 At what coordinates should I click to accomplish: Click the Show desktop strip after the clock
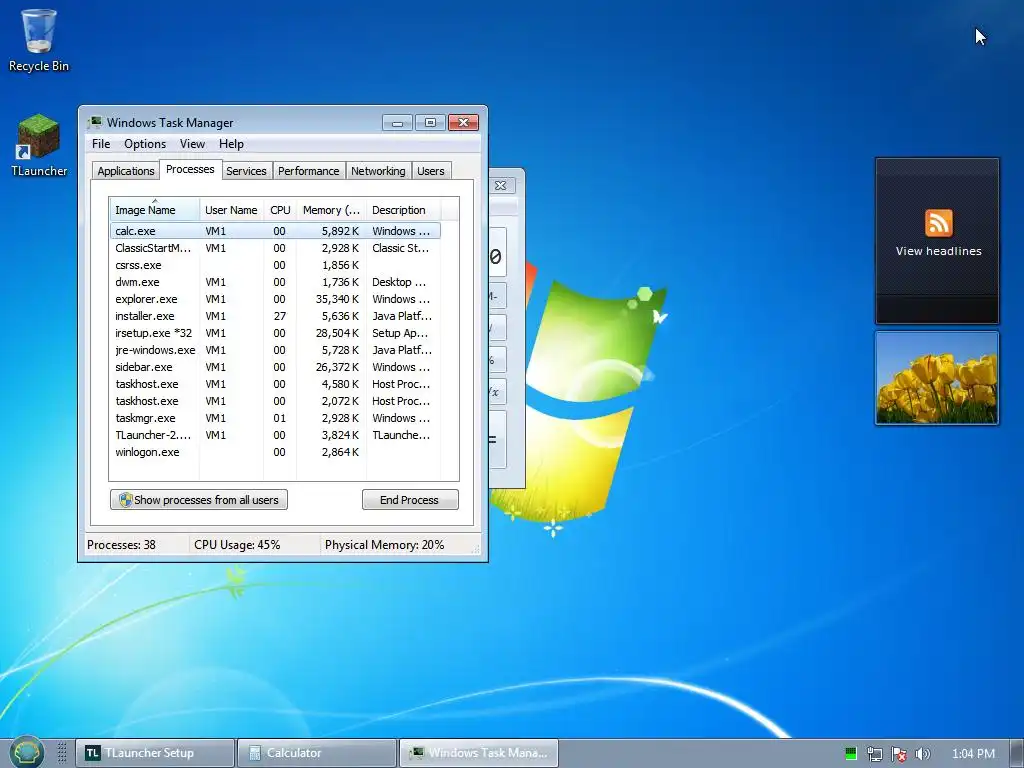1016,753
